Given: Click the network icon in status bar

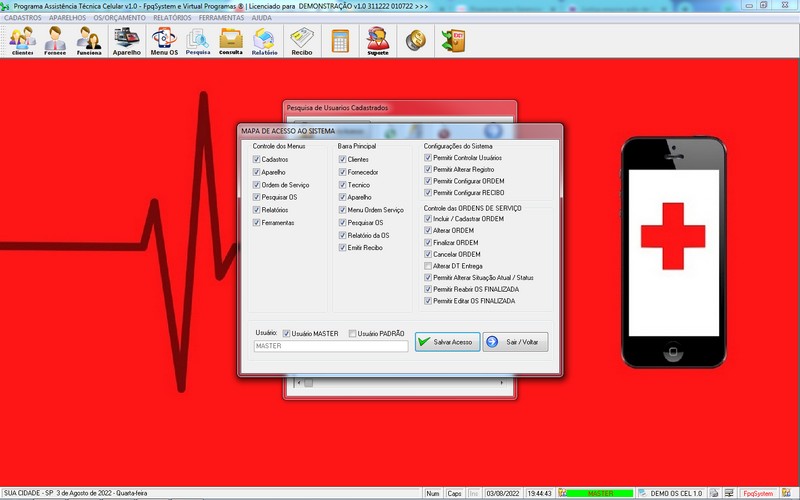Looking at the screenshot, I should [729, 493].
